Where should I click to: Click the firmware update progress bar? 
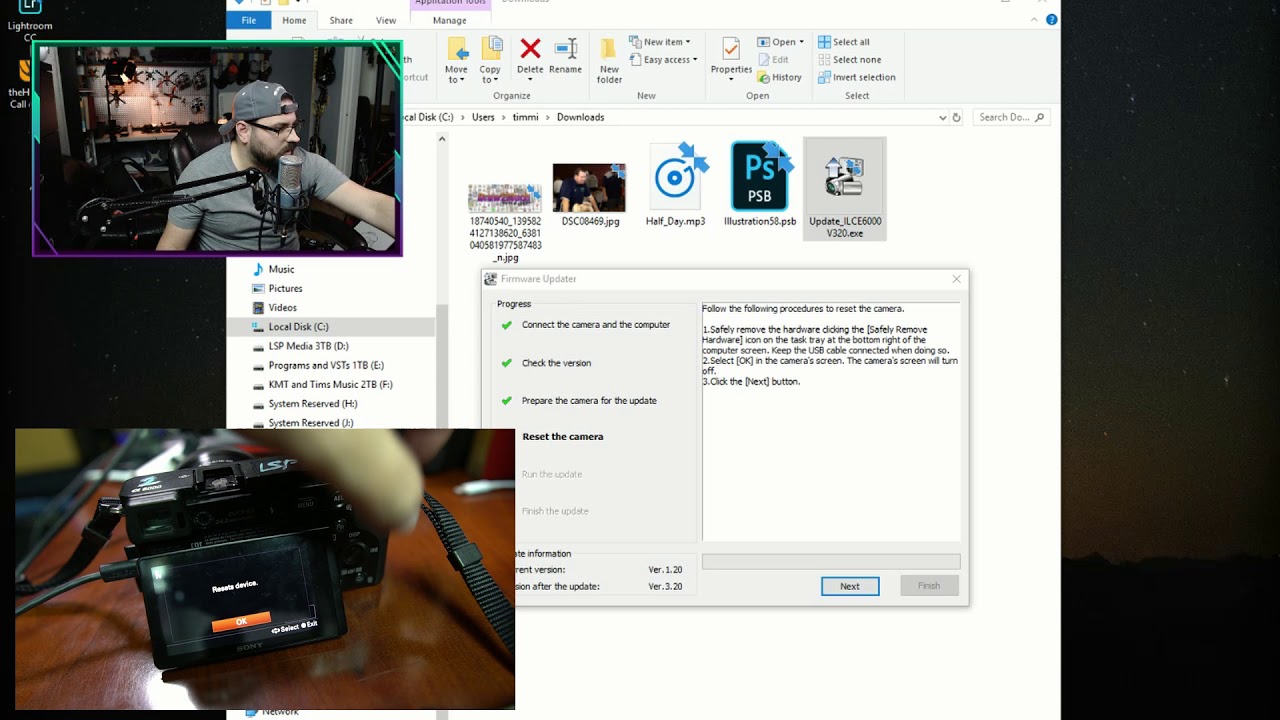[831, 562]
